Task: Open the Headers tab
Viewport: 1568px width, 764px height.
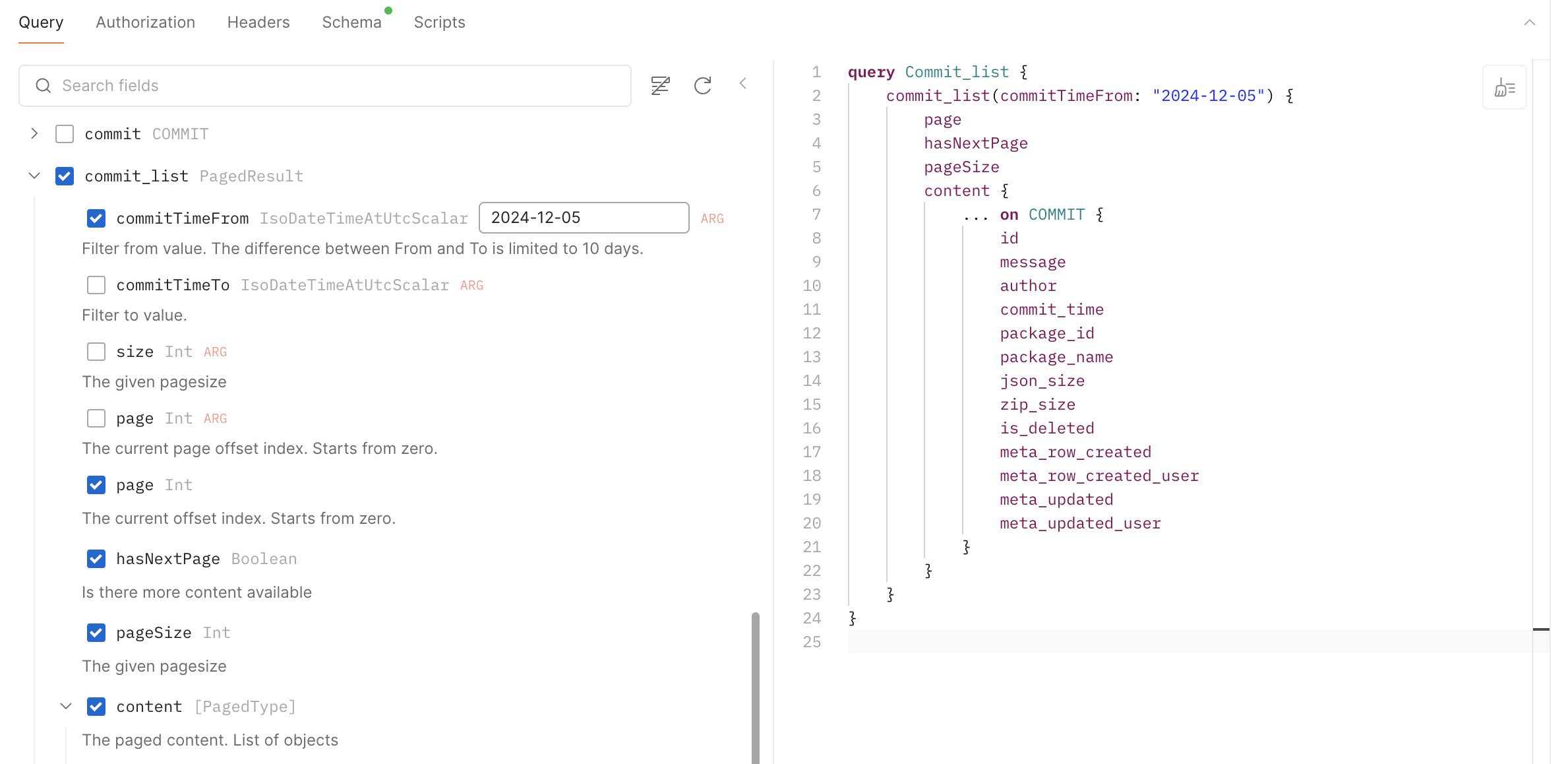Action: 258,22
